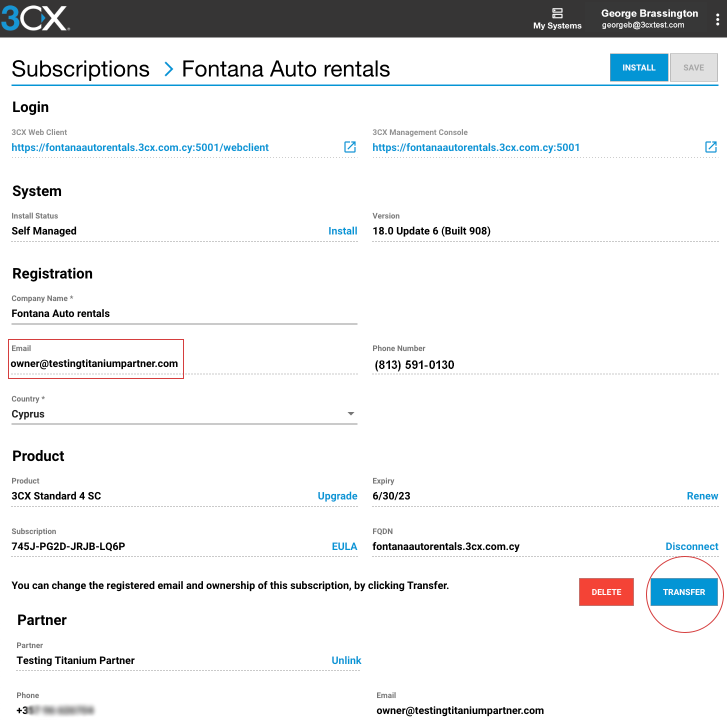This screenshot has height=720, width=727.
Task: Click the blue INSTALL button
Action: pyautogui.click(x=638, y=68)
